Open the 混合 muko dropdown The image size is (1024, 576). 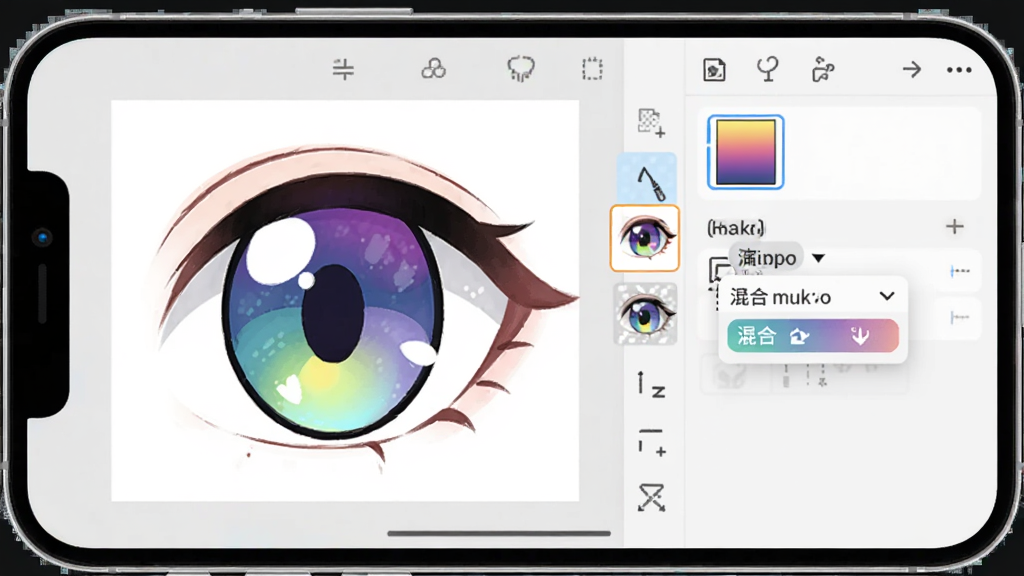[x=812, y=297]
